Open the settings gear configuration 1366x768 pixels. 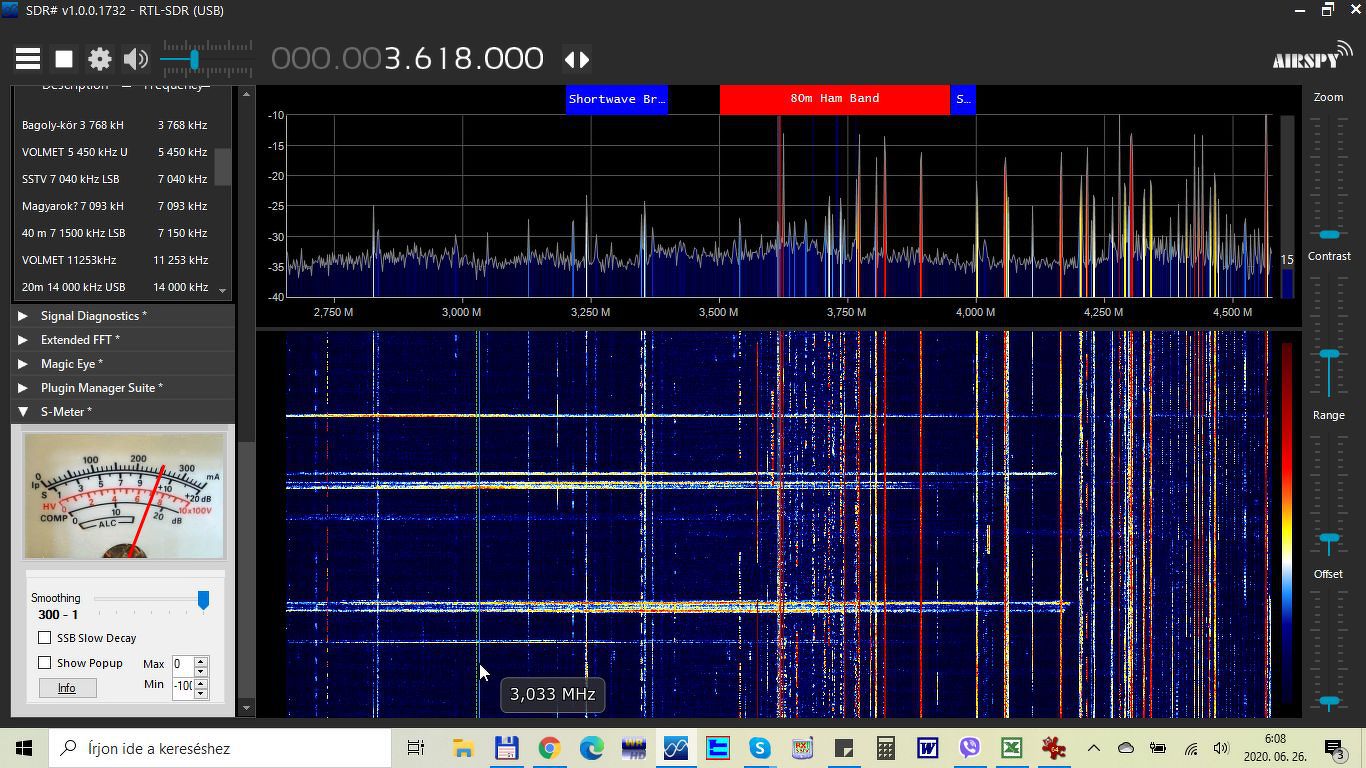pyautogui.click(x=100, y=59)
